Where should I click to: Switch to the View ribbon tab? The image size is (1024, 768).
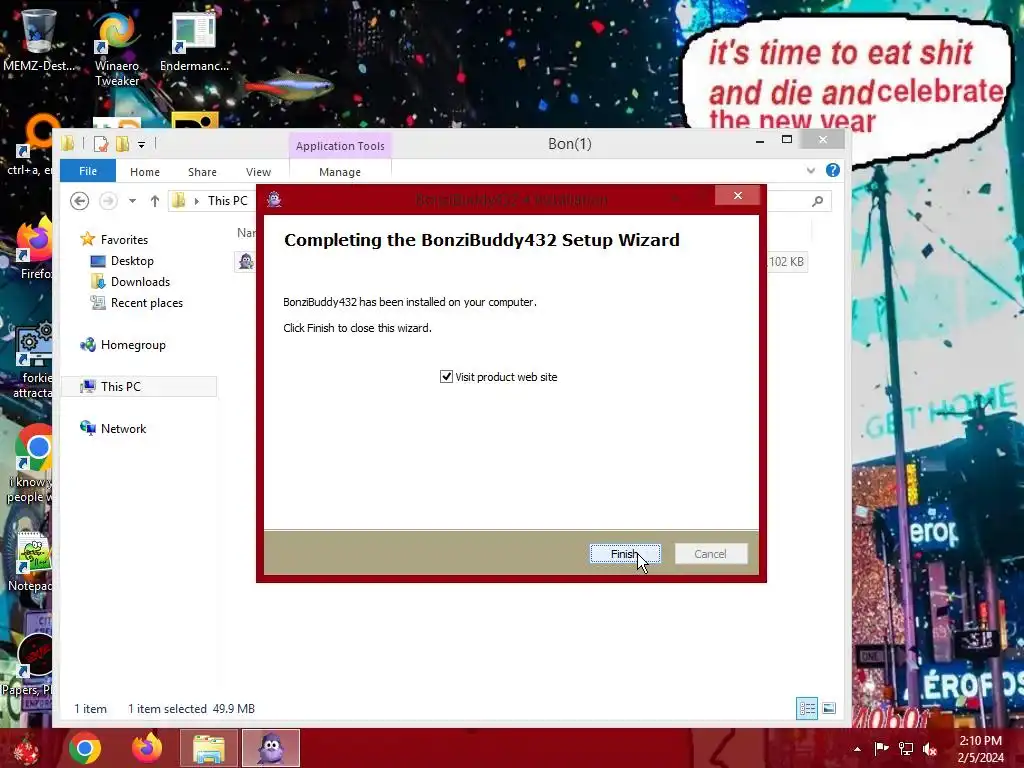coord(258,172)
